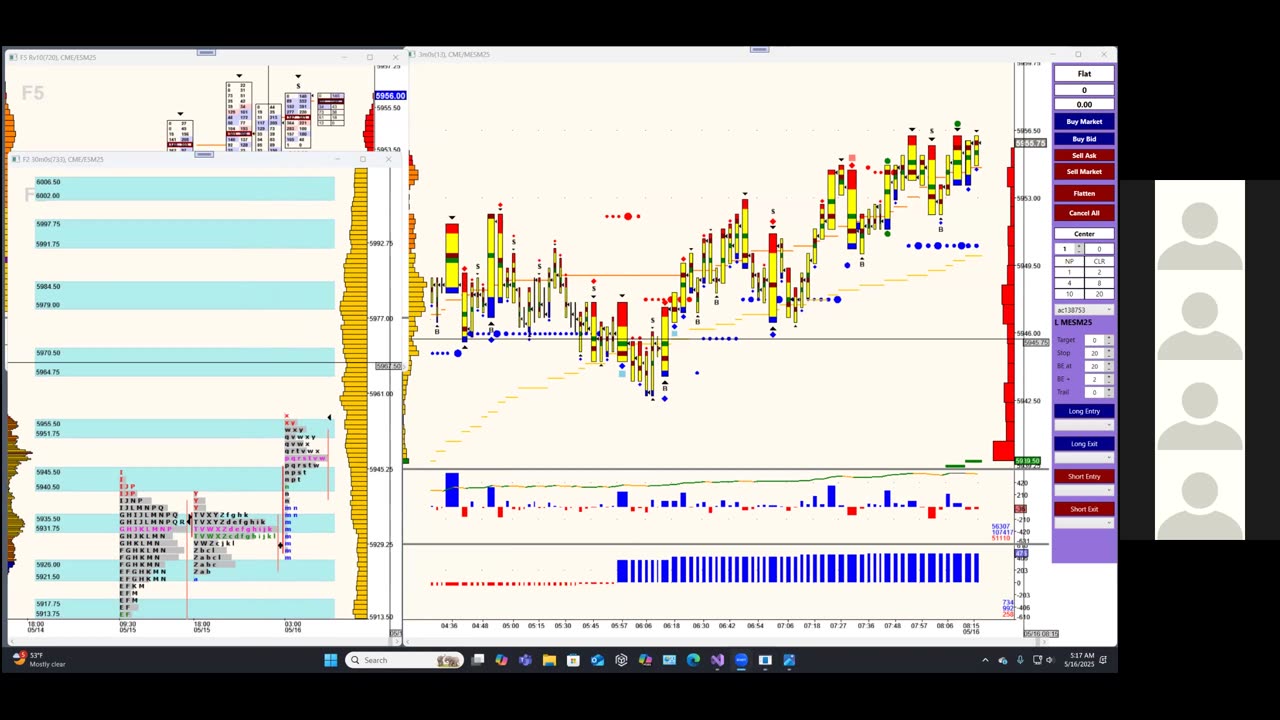Open Outlook from the taskbar

point(597,660)
